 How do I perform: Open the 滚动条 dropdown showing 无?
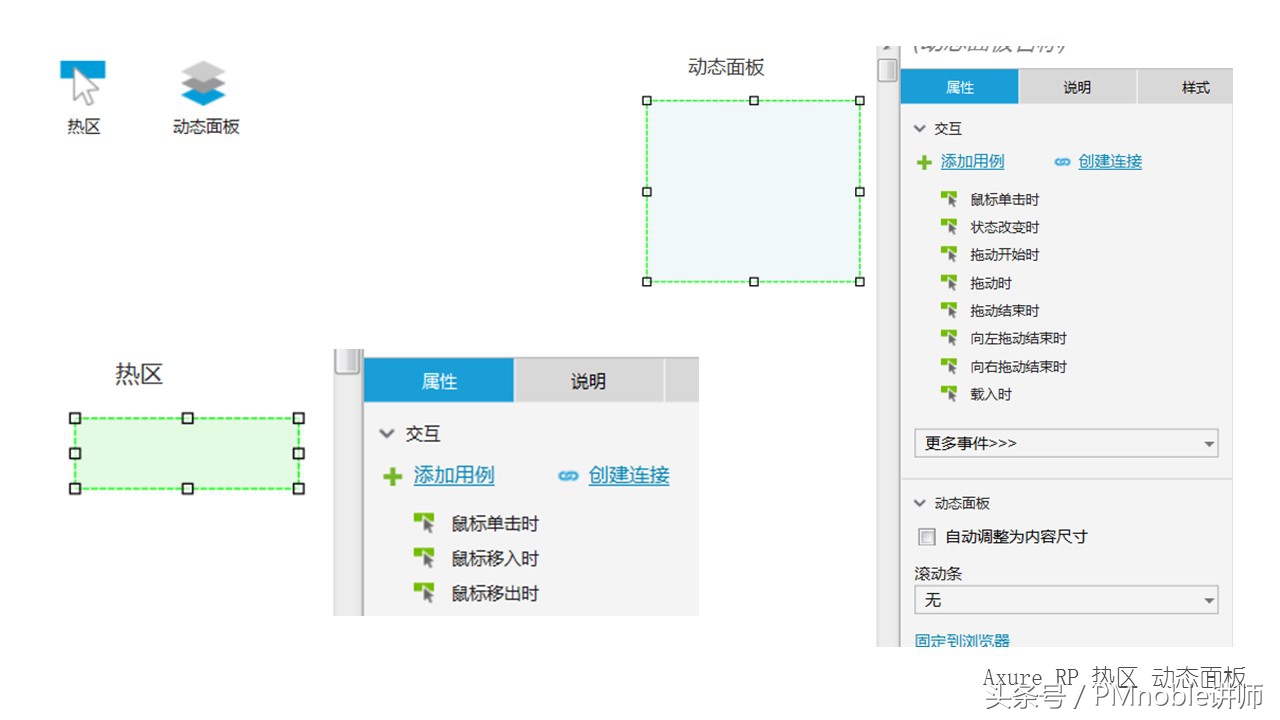coord(1065,600)
